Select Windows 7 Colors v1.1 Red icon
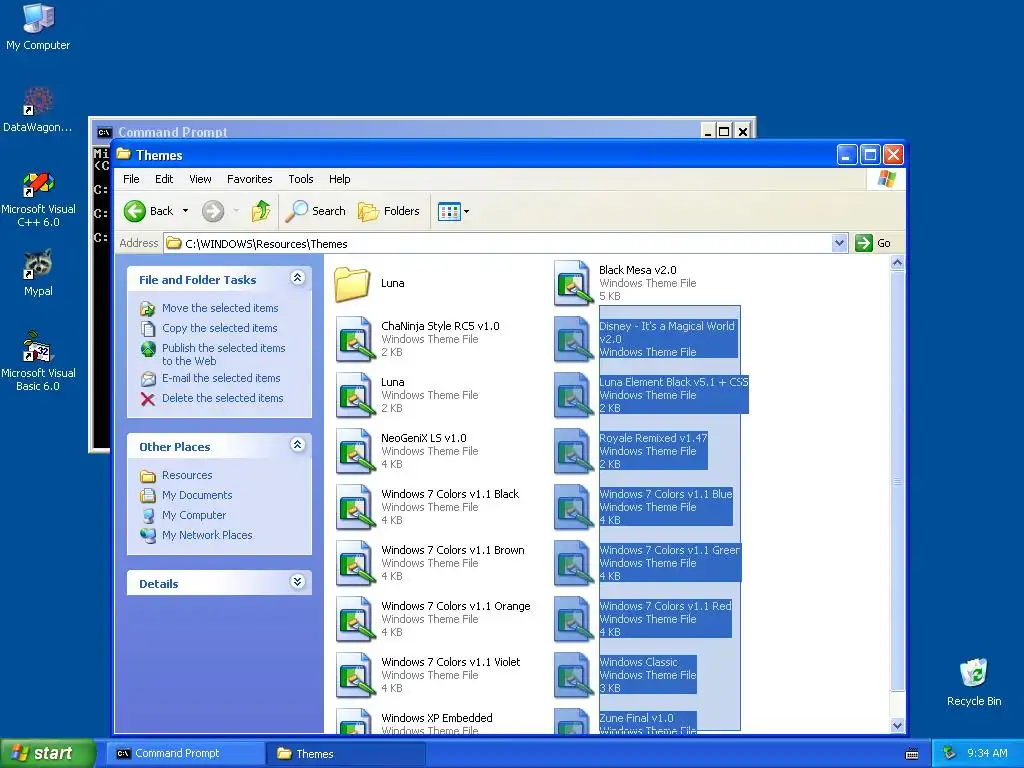Viewport: 1024px width, 768px height. [x=573, y=619]
